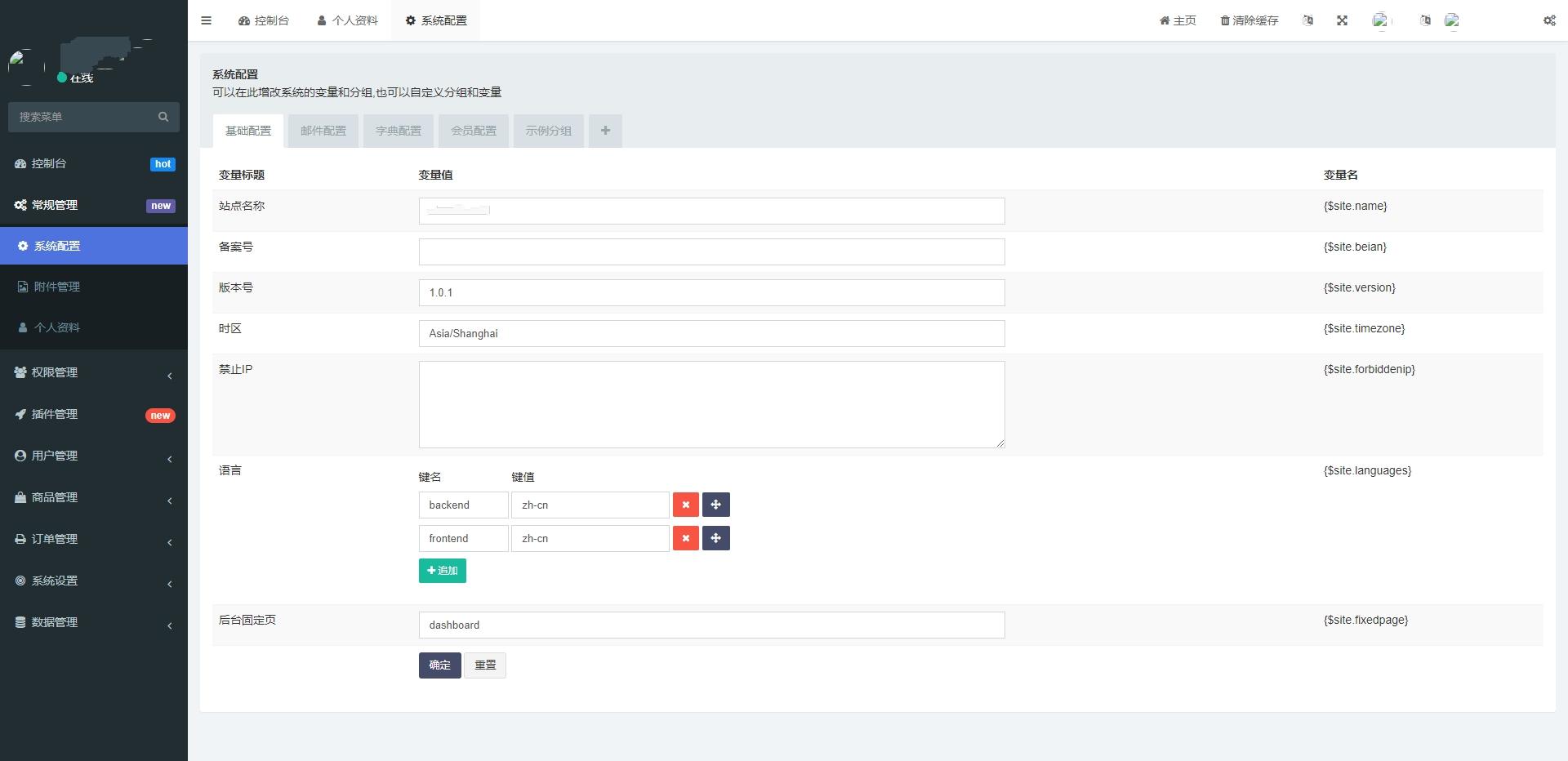Click the 版本号 field showing 1.0.1
1568x761 pixels.
pyautogui.click(x=712, y=292)
